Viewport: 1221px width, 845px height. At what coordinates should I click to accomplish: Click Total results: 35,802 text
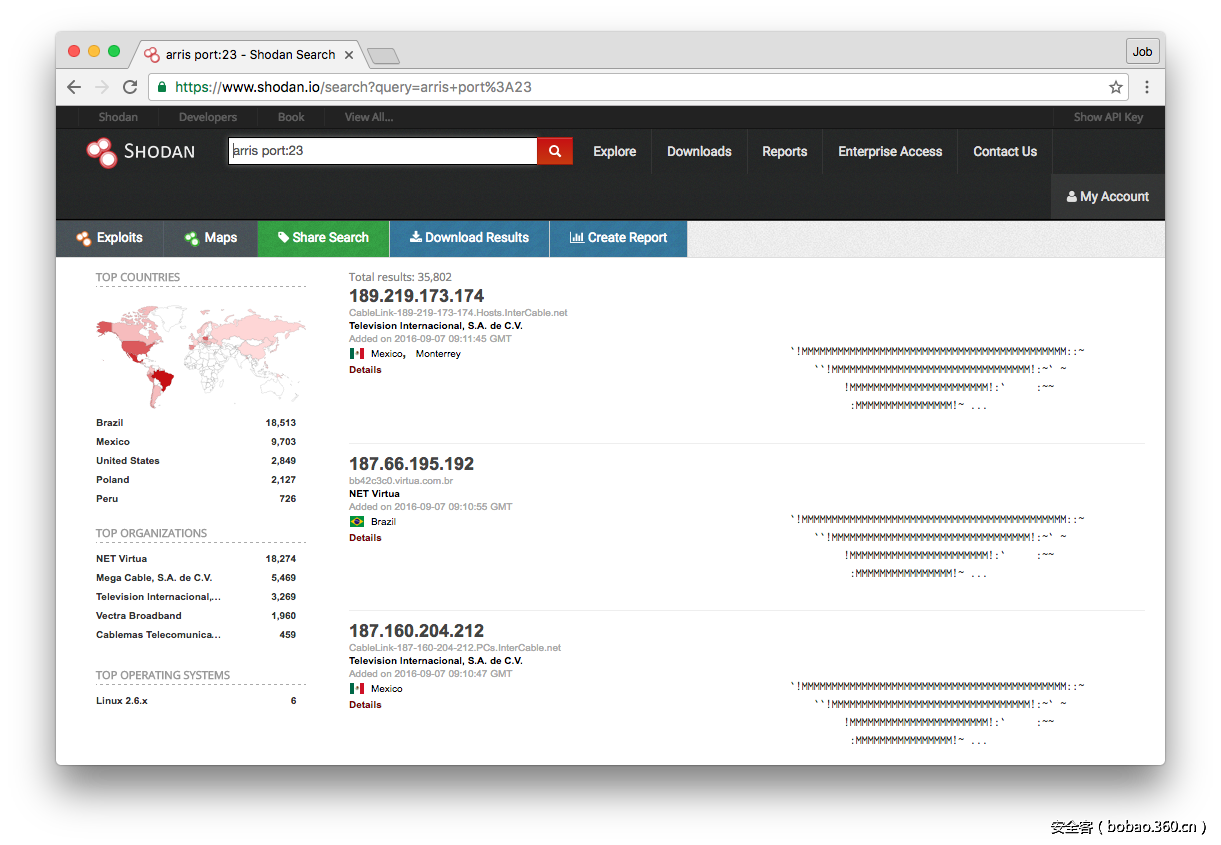400,277
